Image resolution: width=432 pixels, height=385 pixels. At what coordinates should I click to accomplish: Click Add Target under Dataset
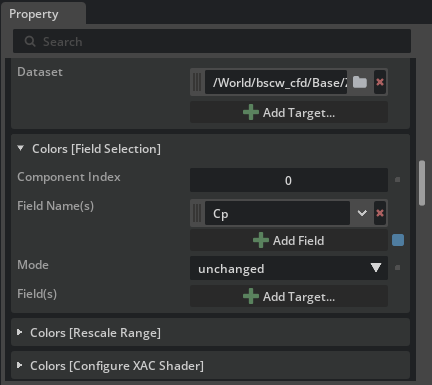point(289,113)
